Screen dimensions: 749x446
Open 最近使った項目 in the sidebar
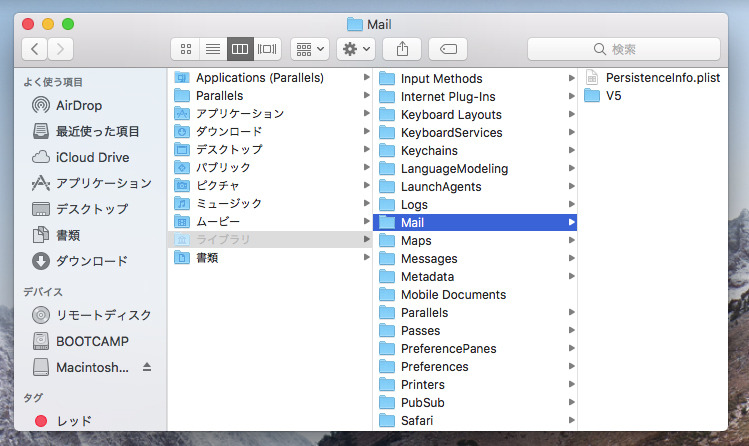pos(91,131)
